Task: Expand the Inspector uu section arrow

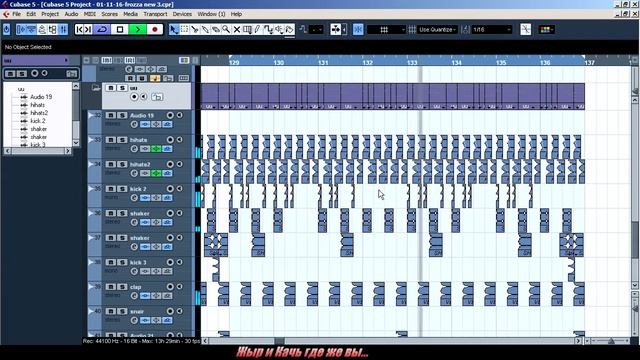Action: click(66, 60)
